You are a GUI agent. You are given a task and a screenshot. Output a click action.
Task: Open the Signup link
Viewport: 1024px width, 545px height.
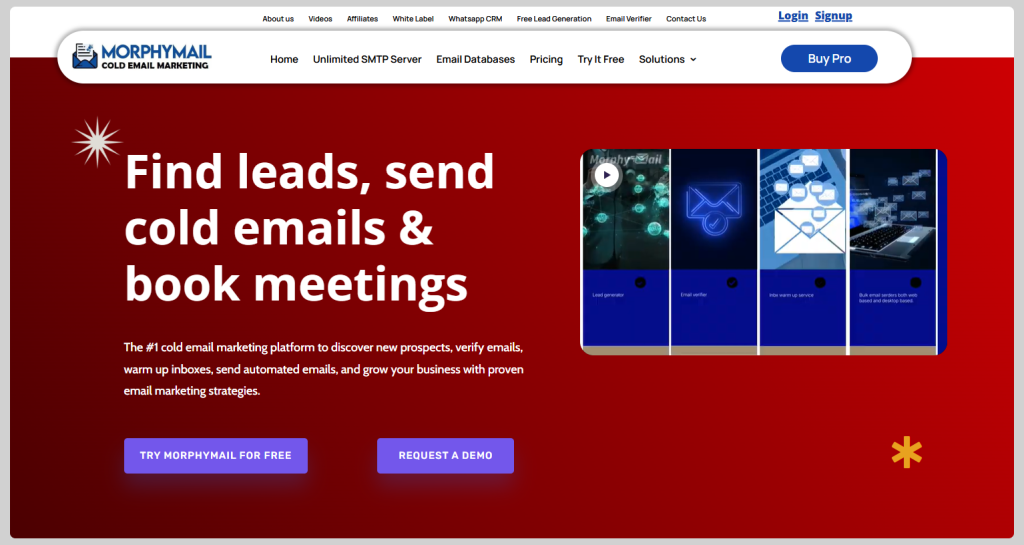[x=833, y=16]
